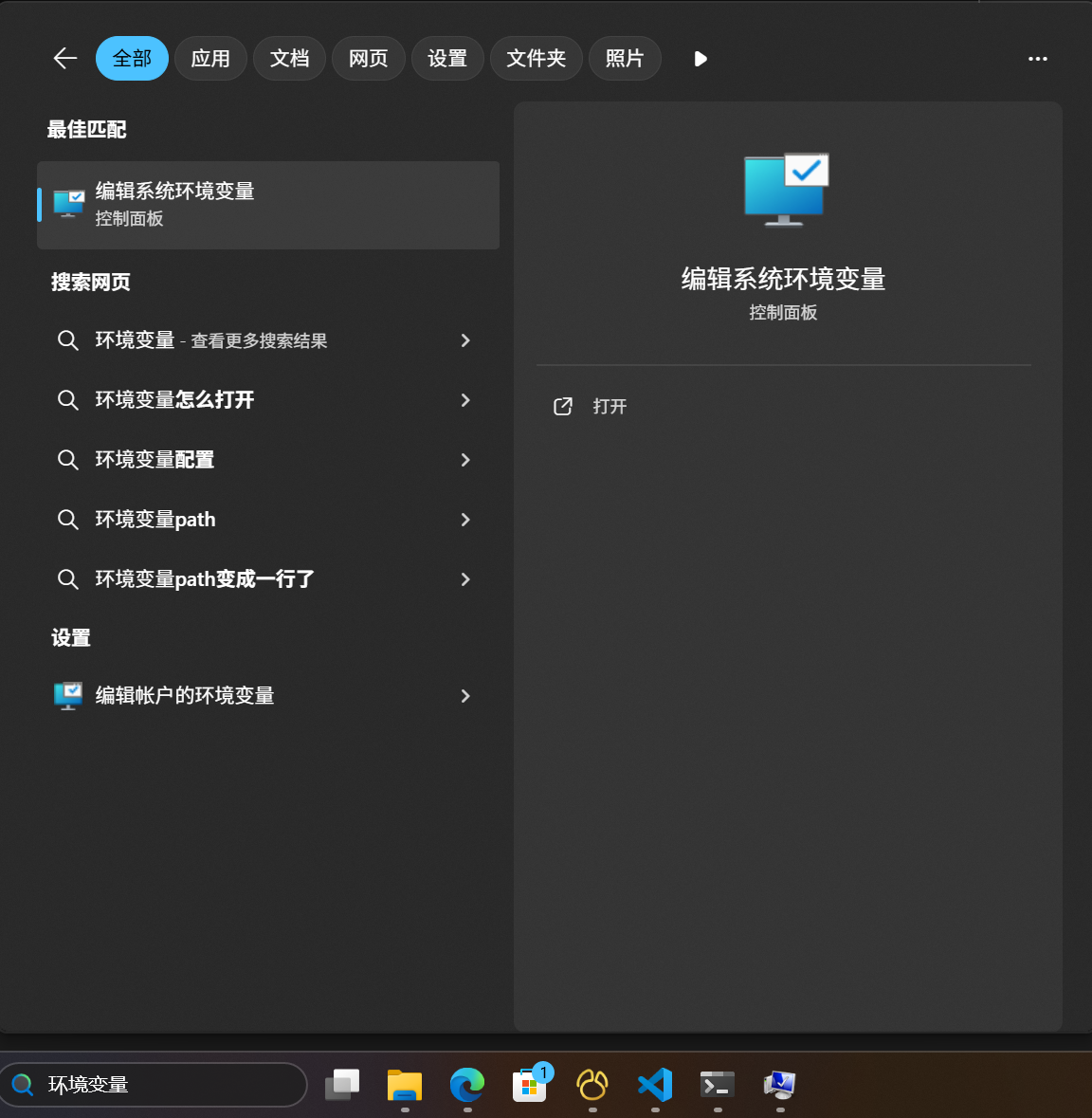Switch to the 设置 filter tab
This screenshot has height=1118, width=1092.
(447, 59)
